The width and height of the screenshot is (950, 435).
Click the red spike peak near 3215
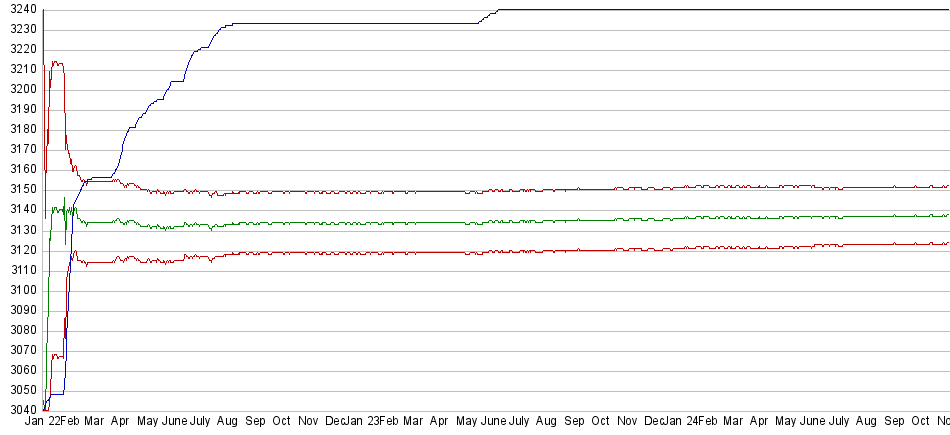point(57,63)
